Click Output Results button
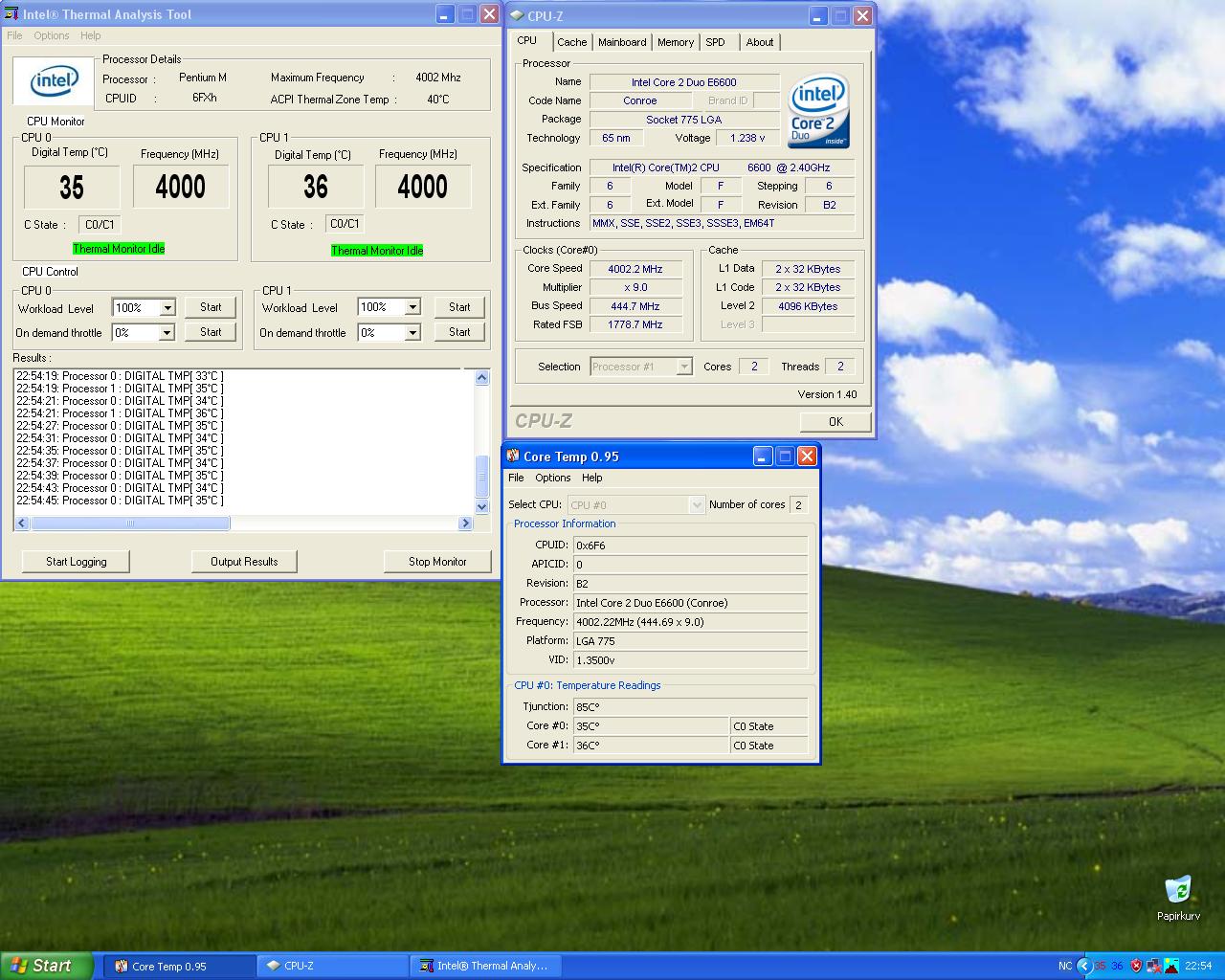This screenshot has width=1225, height=980. pos(244,562)
